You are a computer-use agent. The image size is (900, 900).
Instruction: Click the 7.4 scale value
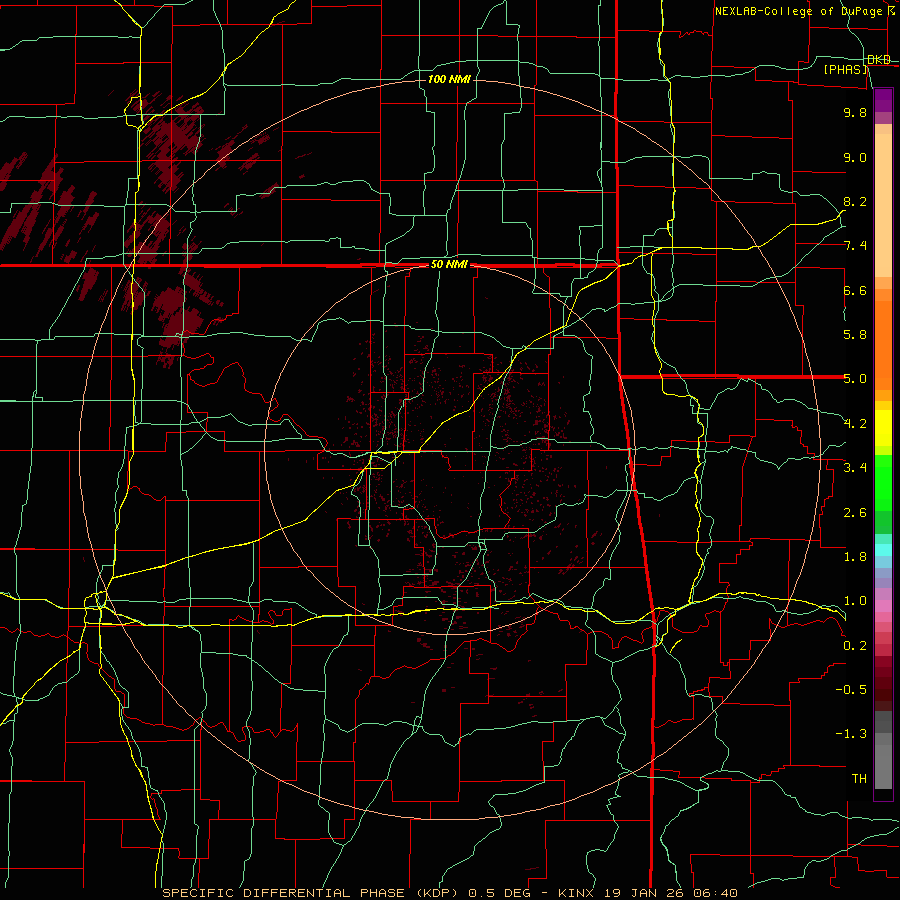[x=855, y=246]
